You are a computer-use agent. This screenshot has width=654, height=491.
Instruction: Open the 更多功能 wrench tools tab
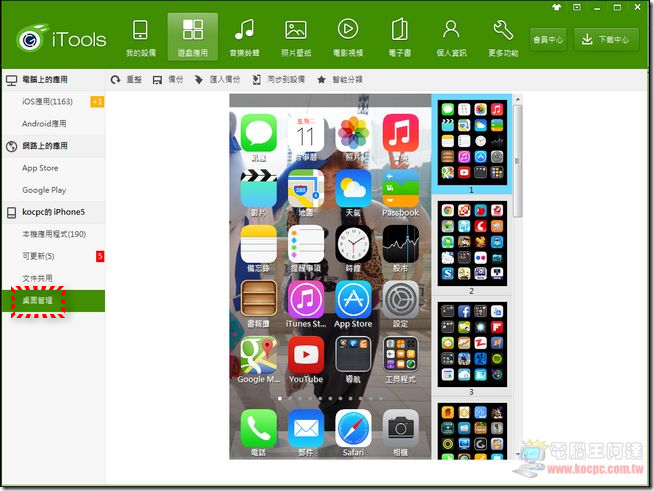tap(503, 38)
